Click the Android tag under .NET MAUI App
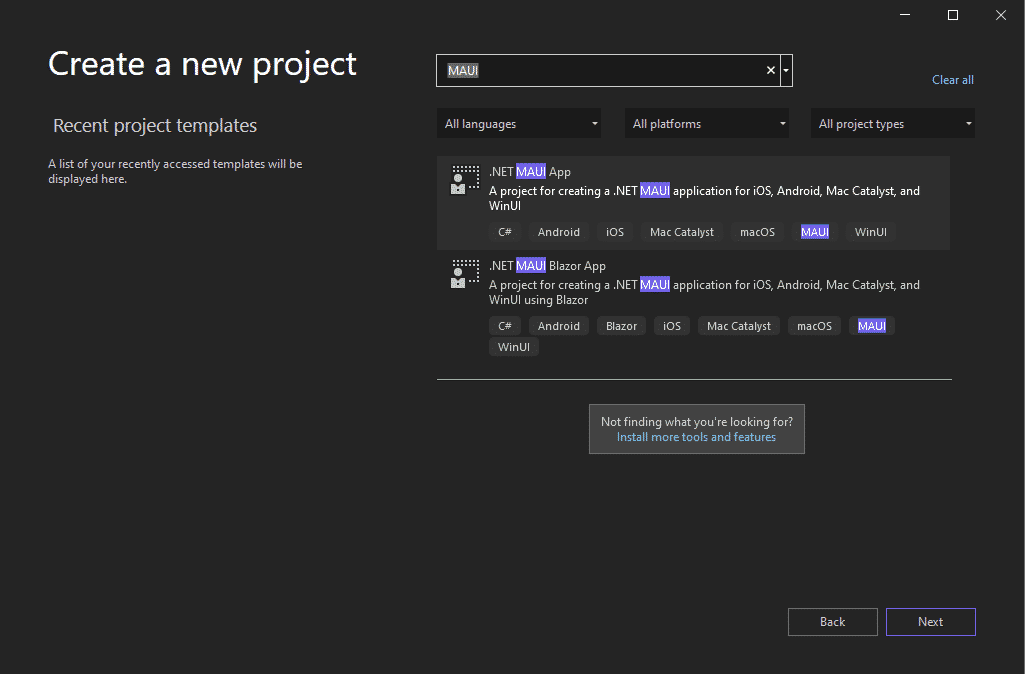 coord(558,232)
